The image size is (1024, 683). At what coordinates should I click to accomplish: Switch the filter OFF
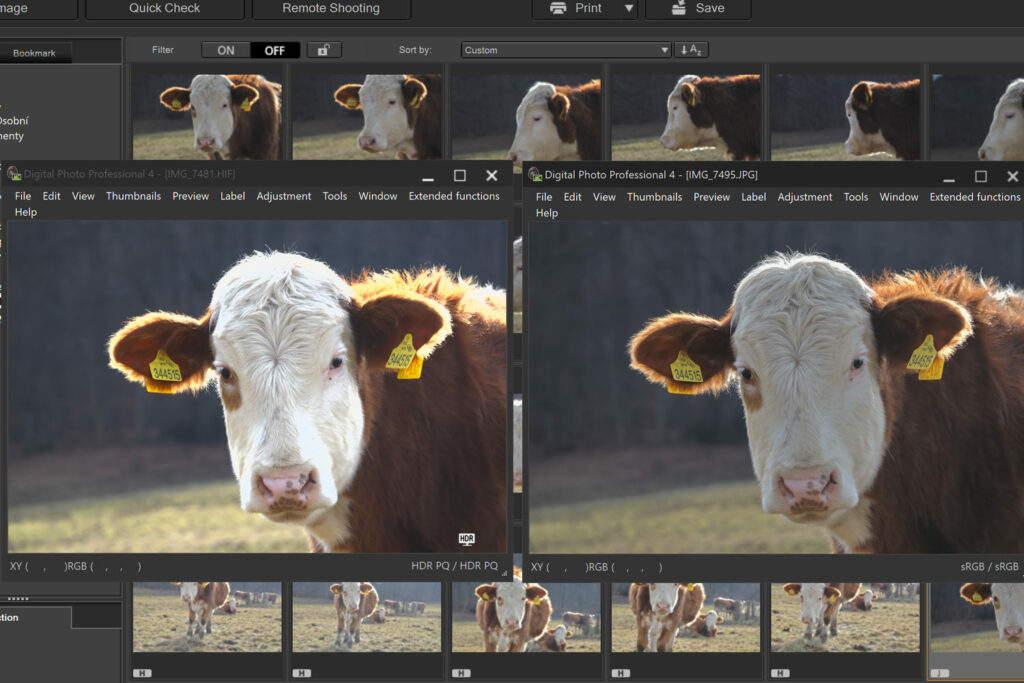click(x=274, y=50)
